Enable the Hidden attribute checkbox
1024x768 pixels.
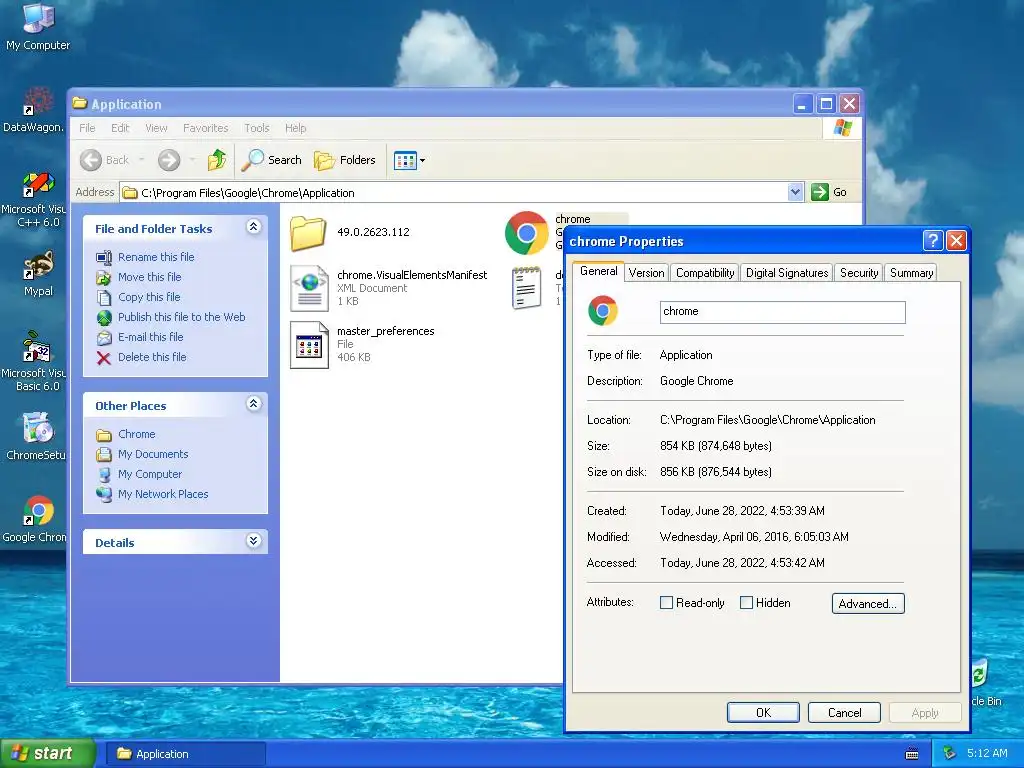click(746, 603)
